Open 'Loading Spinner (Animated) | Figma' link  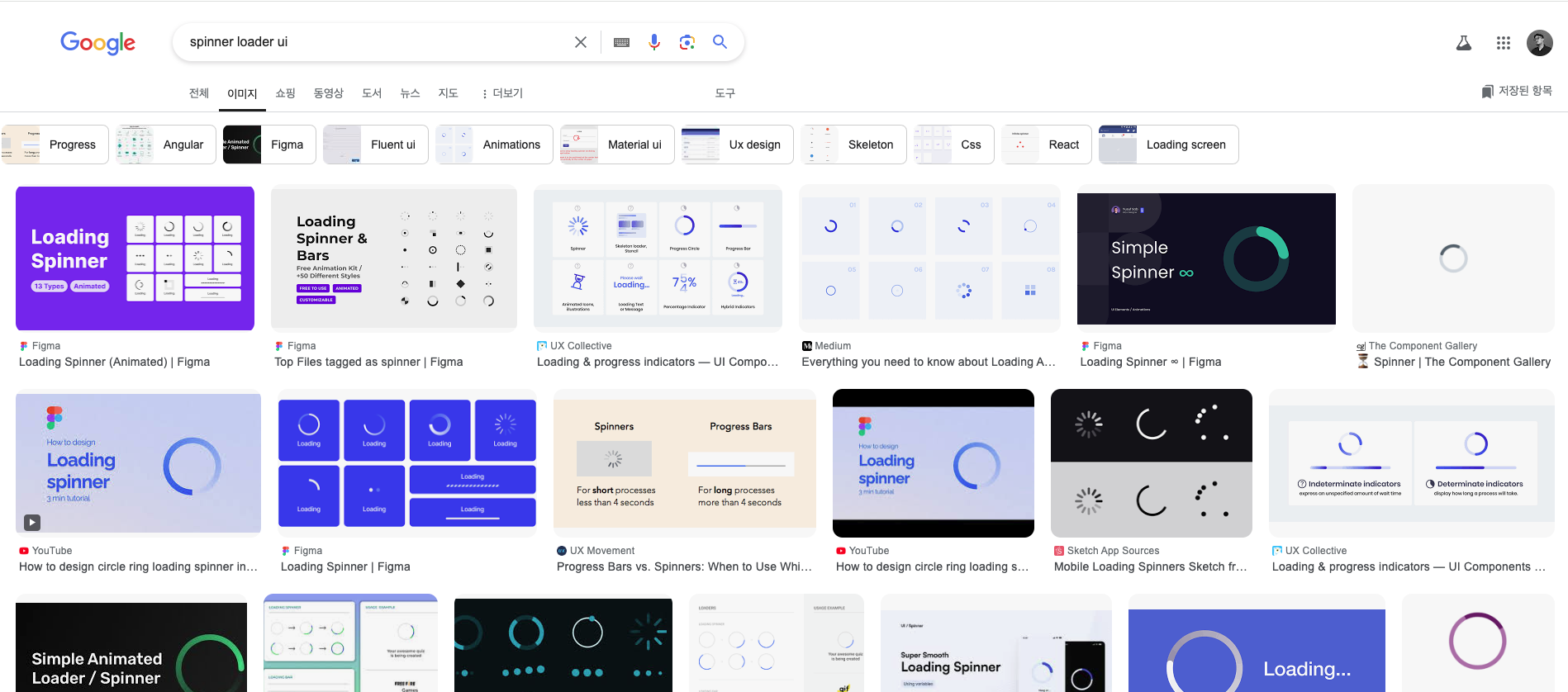[x=114, y=362]
